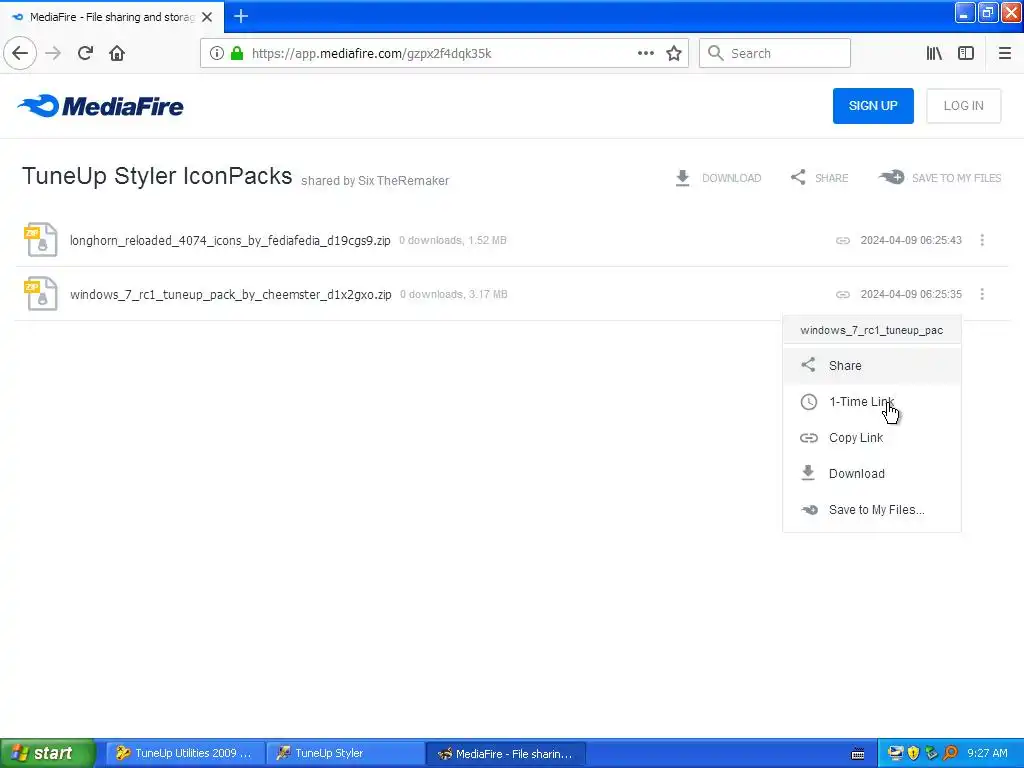Screen dimensions: 1024x768
Task: Click the keyboard icon in the taskbar
Action: tap(857, 754)
